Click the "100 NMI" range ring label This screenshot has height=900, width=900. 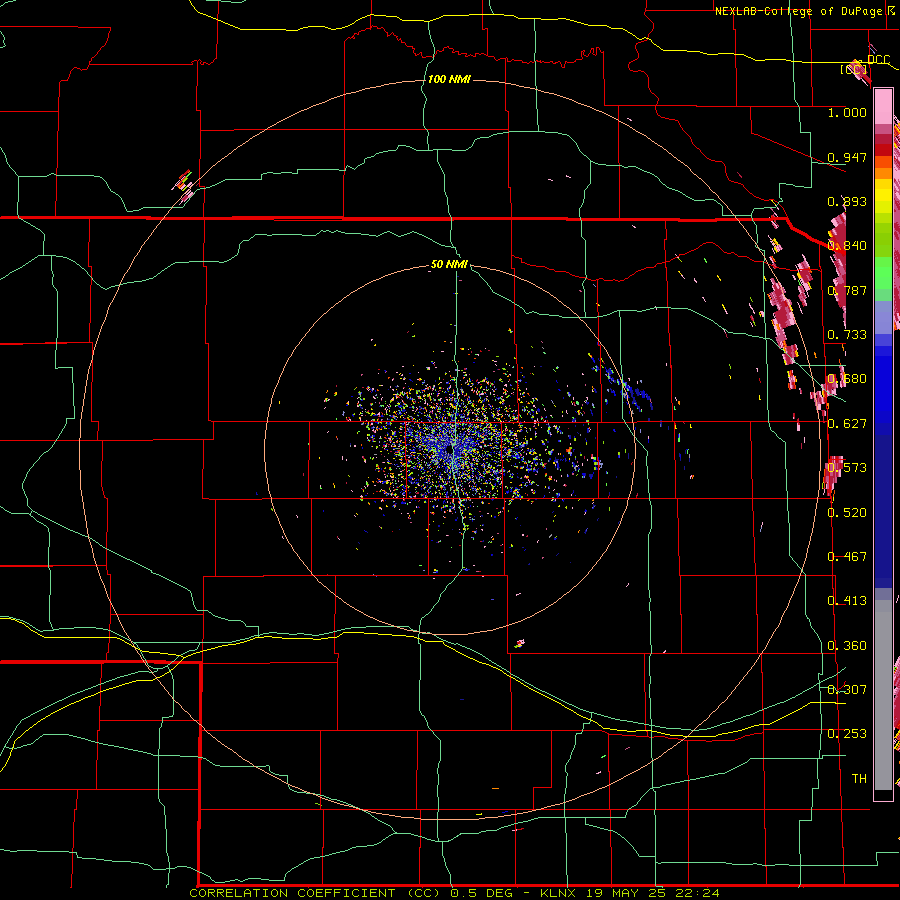click(449, 79)
